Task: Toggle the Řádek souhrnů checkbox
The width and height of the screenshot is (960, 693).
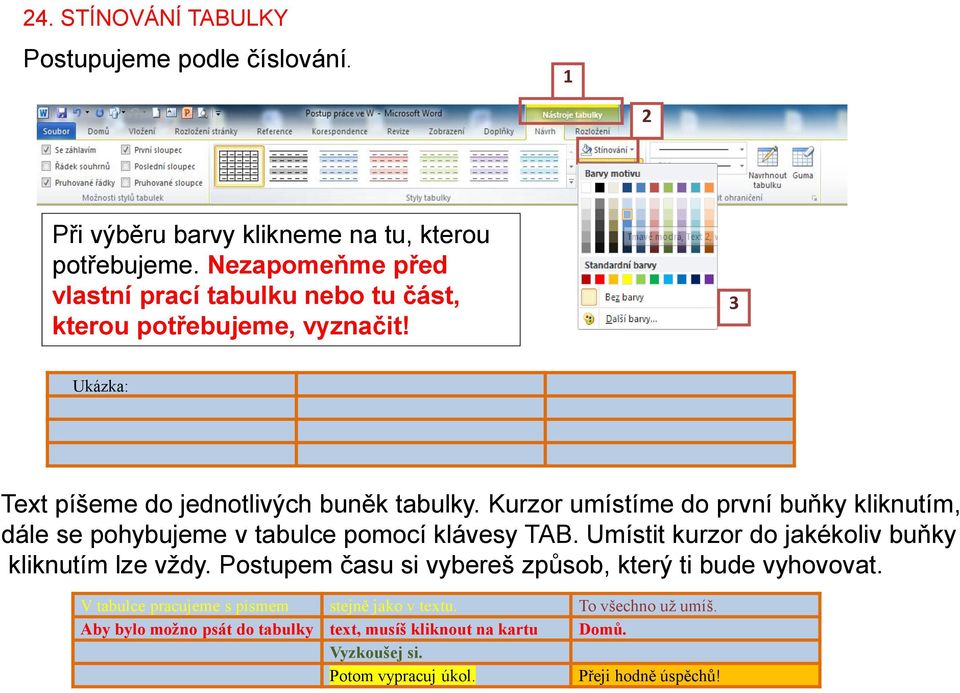Action: tap(46, 166)
